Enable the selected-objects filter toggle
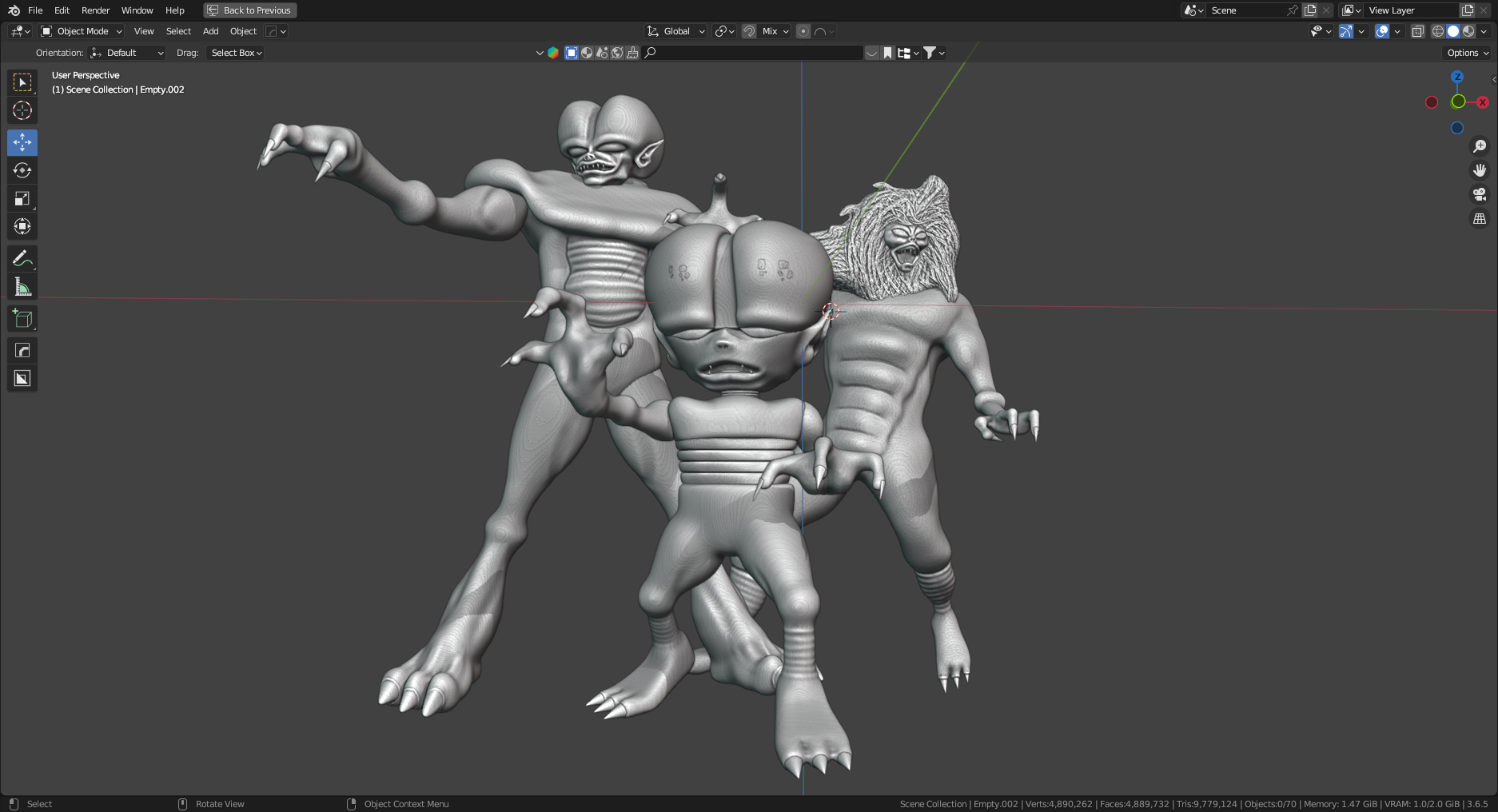 coord(572,53)
